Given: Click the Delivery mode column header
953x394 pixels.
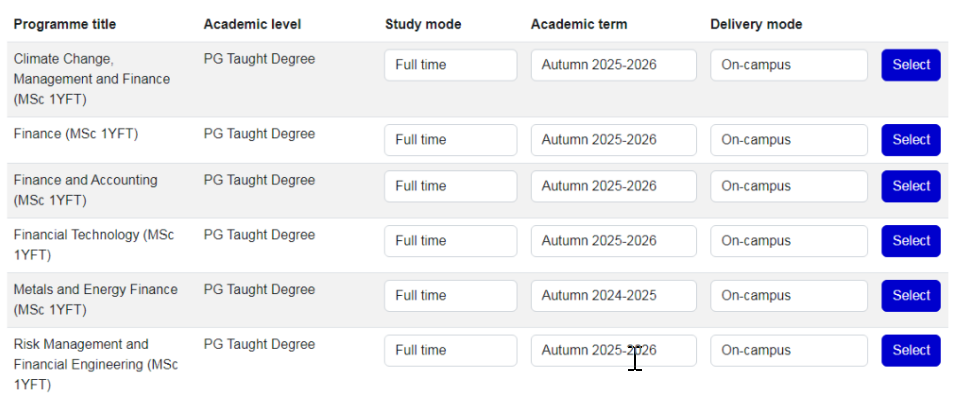Looking at the screenshot, I should tap(756, 24).
